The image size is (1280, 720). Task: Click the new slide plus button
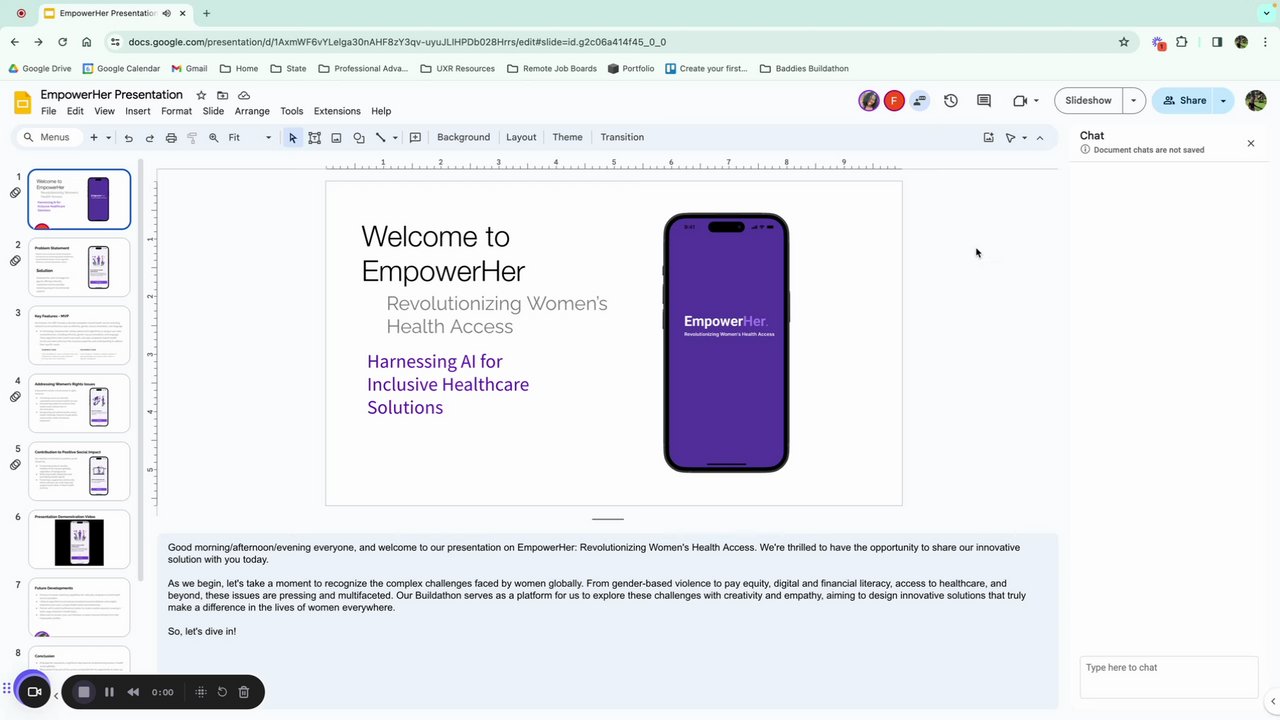coord(94,138)
